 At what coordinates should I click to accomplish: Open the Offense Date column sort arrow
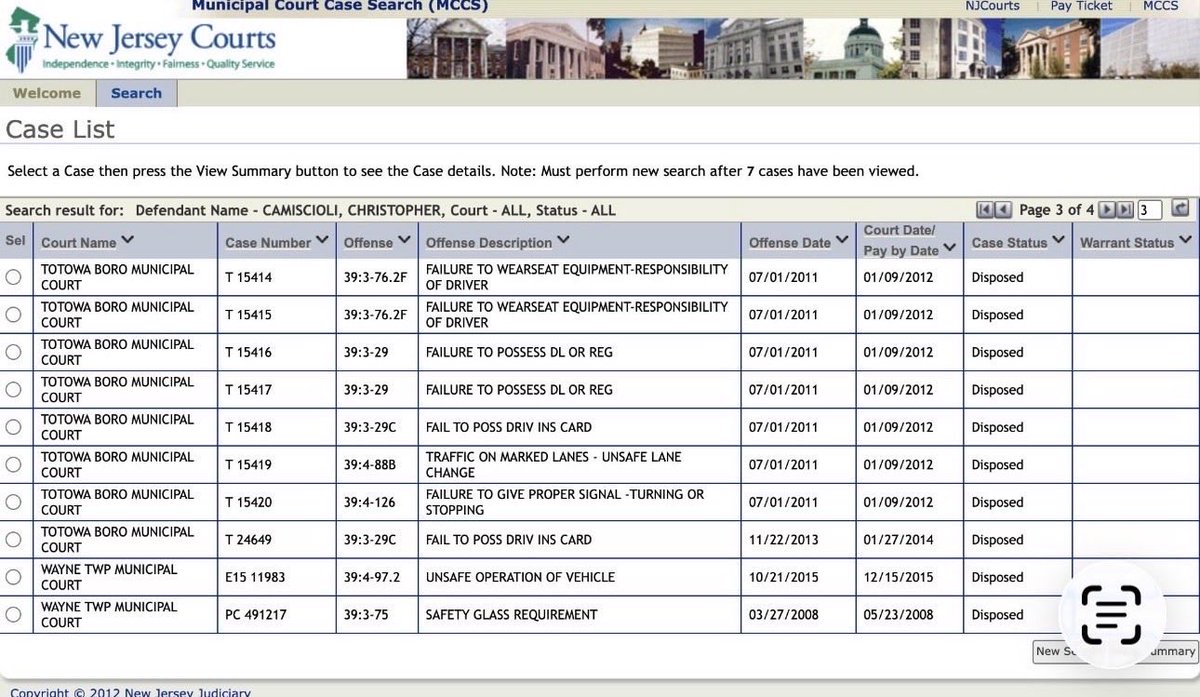(843, 241)
